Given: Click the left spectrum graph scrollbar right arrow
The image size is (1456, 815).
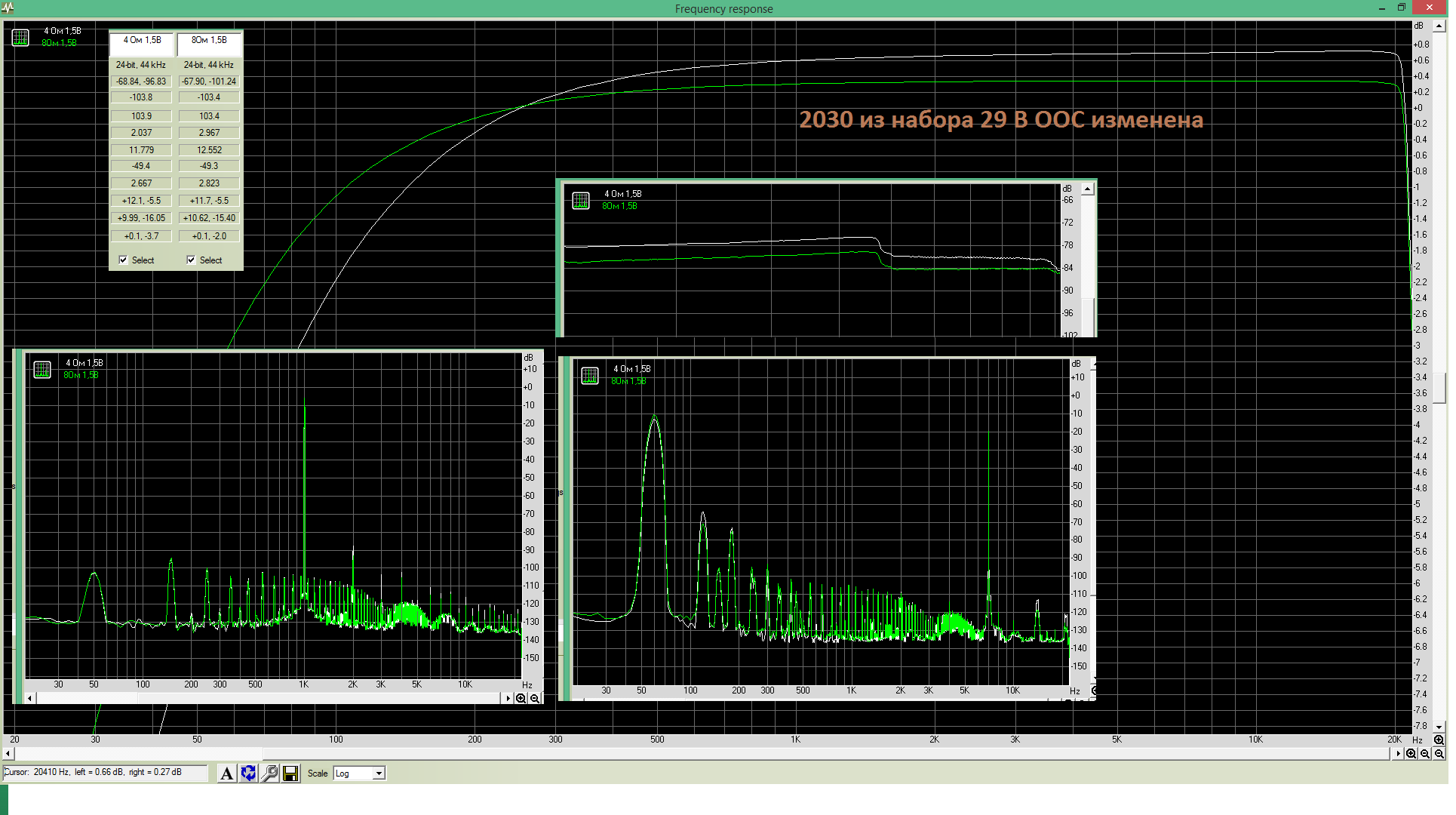Looking at the screenshot, I should (x=508, y=699).
